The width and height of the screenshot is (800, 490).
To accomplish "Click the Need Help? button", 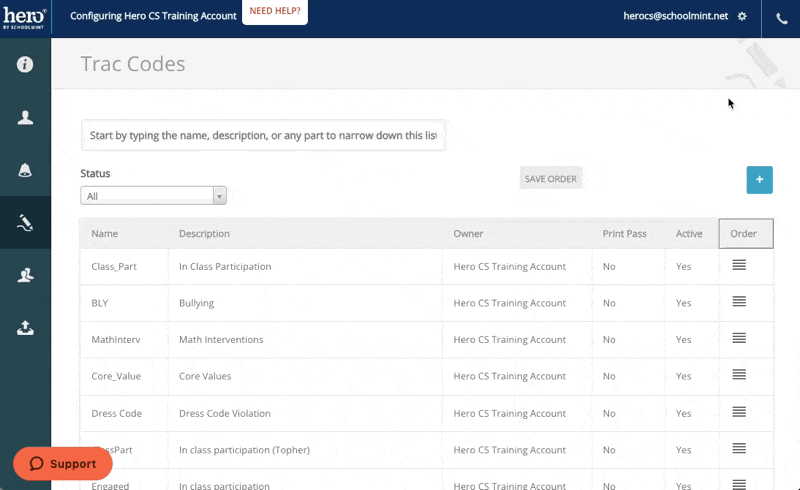I will pyautogui.click(x=275, y=13).
